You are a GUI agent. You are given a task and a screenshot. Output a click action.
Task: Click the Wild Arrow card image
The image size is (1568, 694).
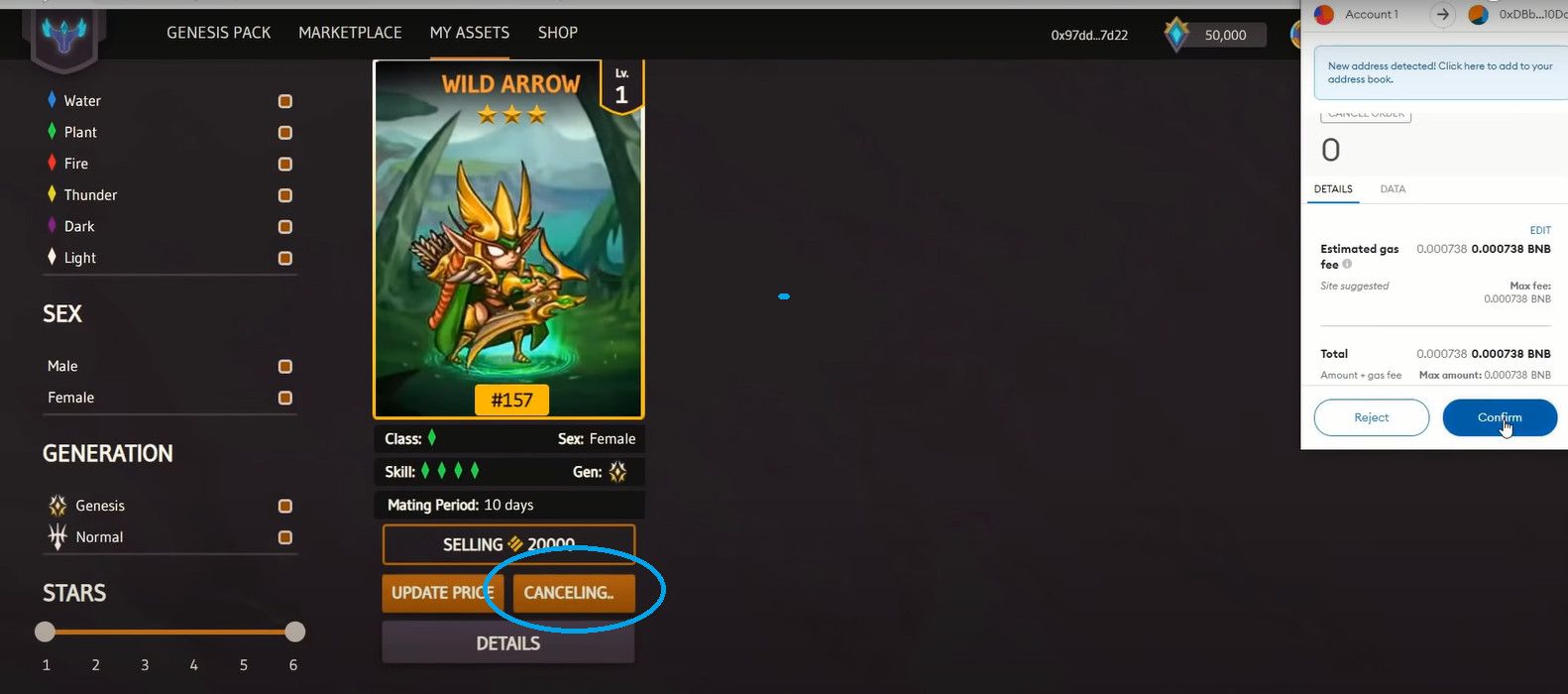coord(508,239)
